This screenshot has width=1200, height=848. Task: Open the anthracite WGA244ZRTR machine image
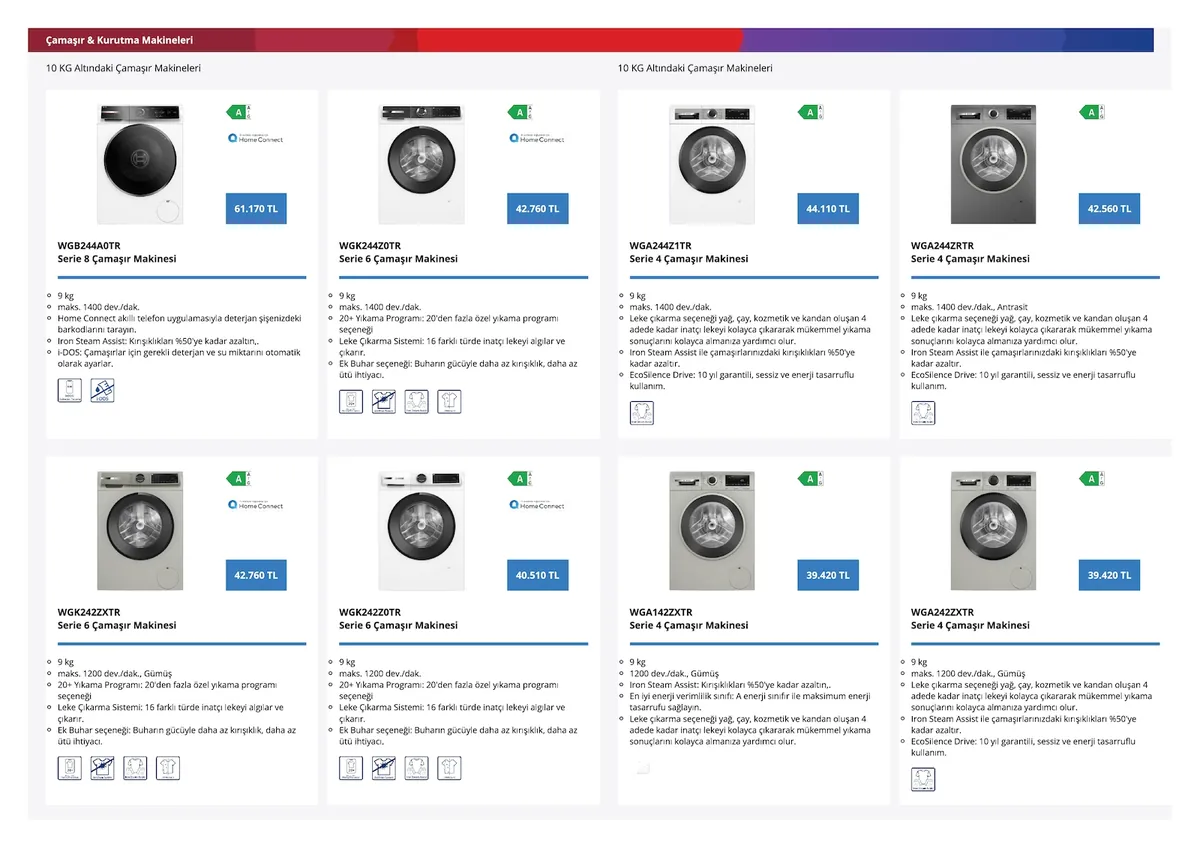pos(994,164)
